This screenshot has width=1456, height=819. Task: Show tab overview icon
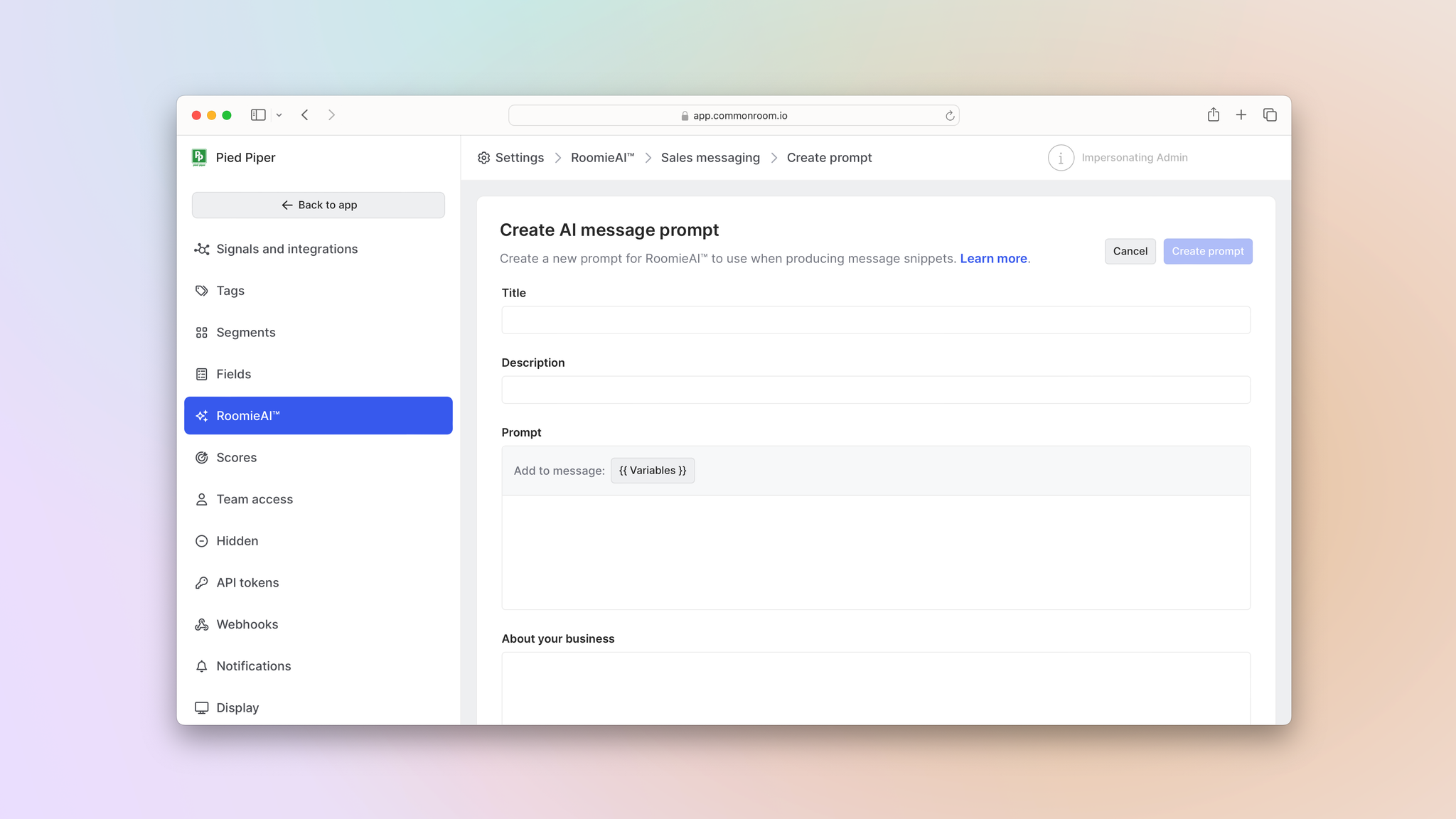[x=1270, y=114]
